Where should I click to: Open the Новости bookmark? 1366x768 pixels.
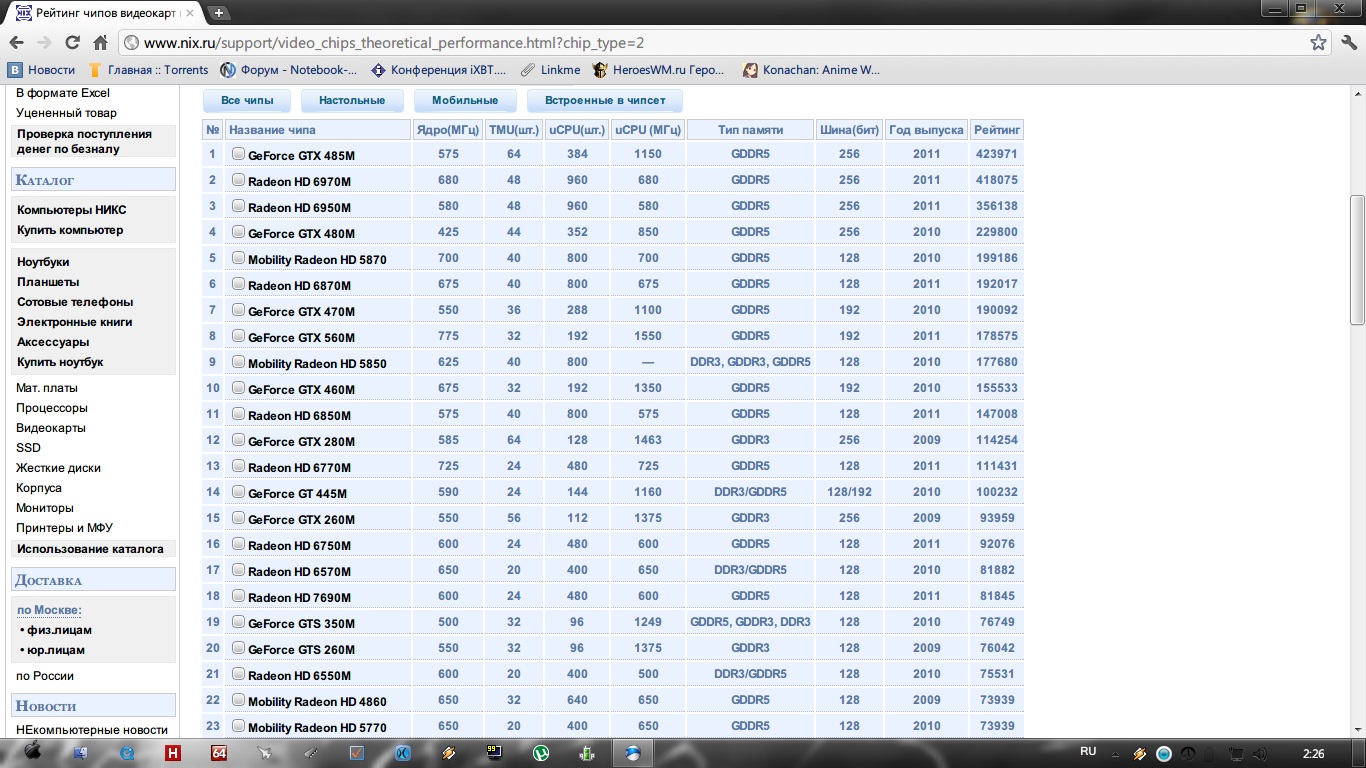click(x=42, y=70)
